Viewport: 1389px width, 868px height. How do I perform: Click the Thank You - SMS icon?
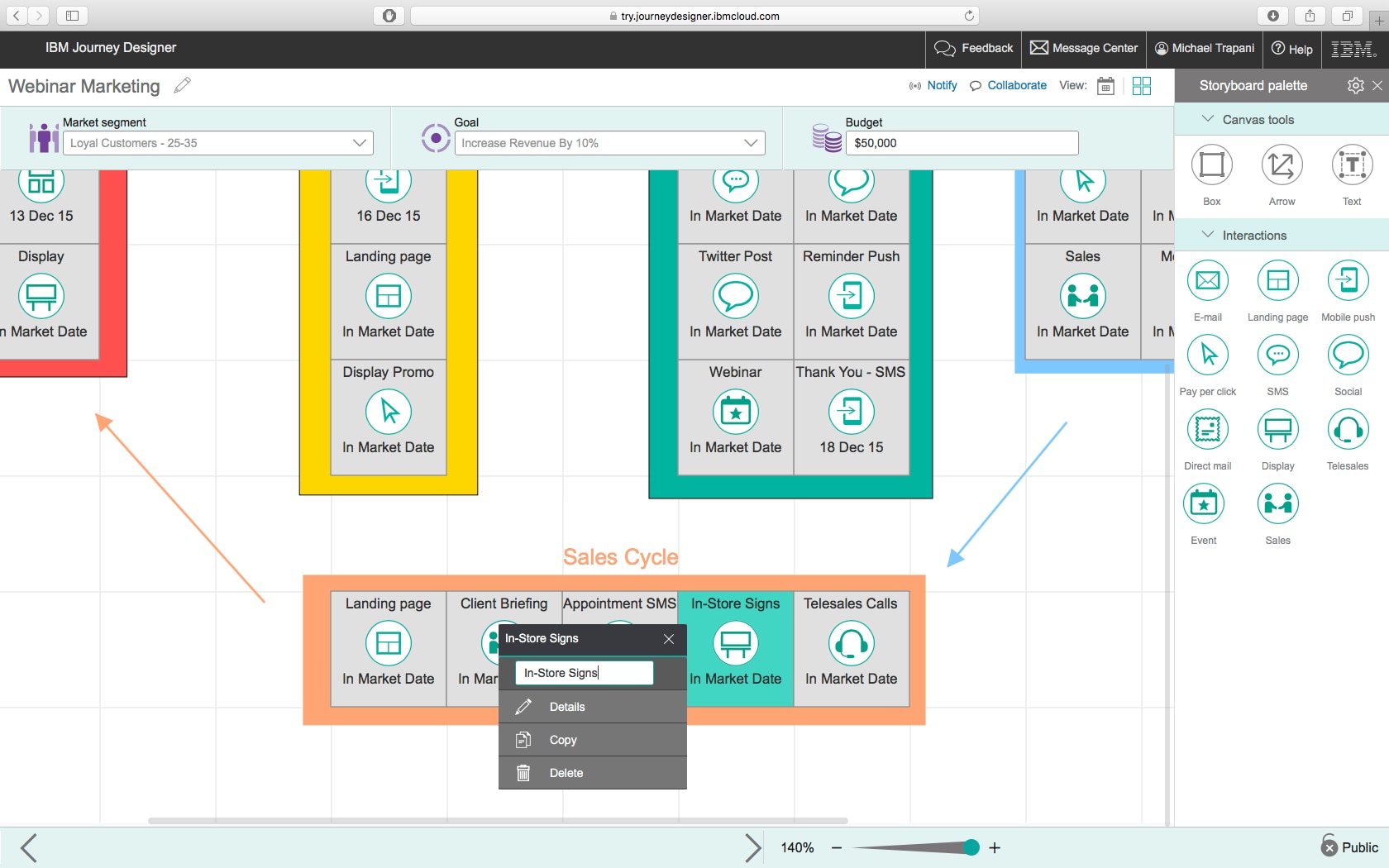tap(851, 411)
